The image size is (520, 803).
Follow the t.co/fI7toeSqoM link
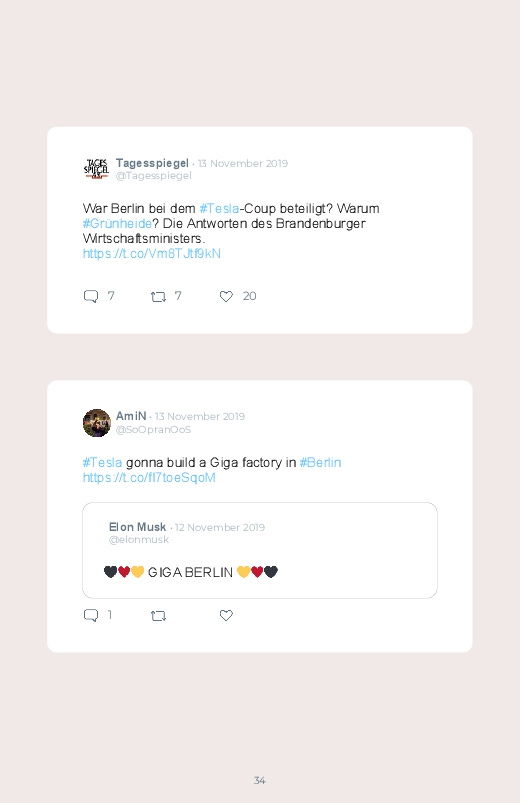click(149, 477)
